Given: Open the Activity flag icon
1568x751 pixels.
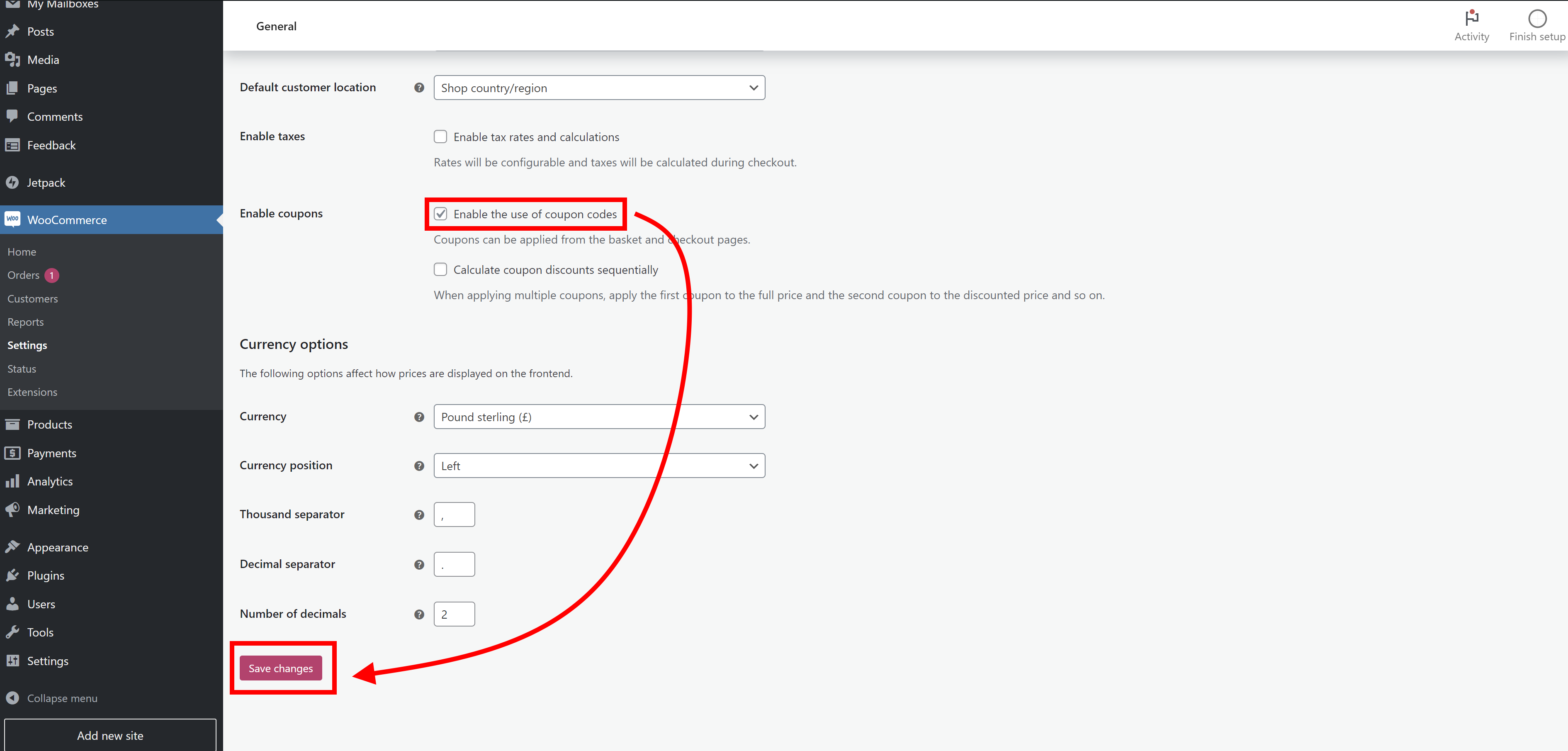Looking at the screenshot, I should pyautogui.click(x=1471, y=18).
